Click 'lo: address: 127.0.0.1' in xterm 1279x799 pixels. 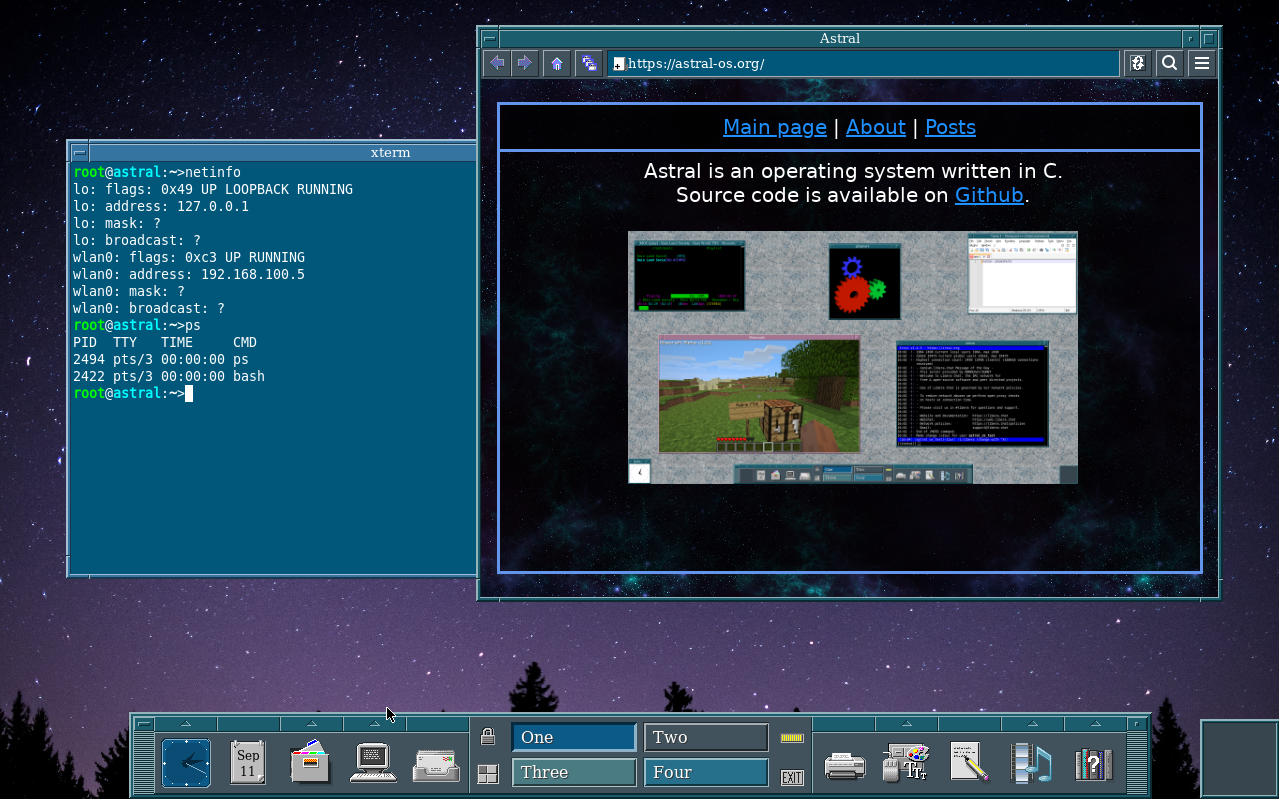click(x=161, y=206)
